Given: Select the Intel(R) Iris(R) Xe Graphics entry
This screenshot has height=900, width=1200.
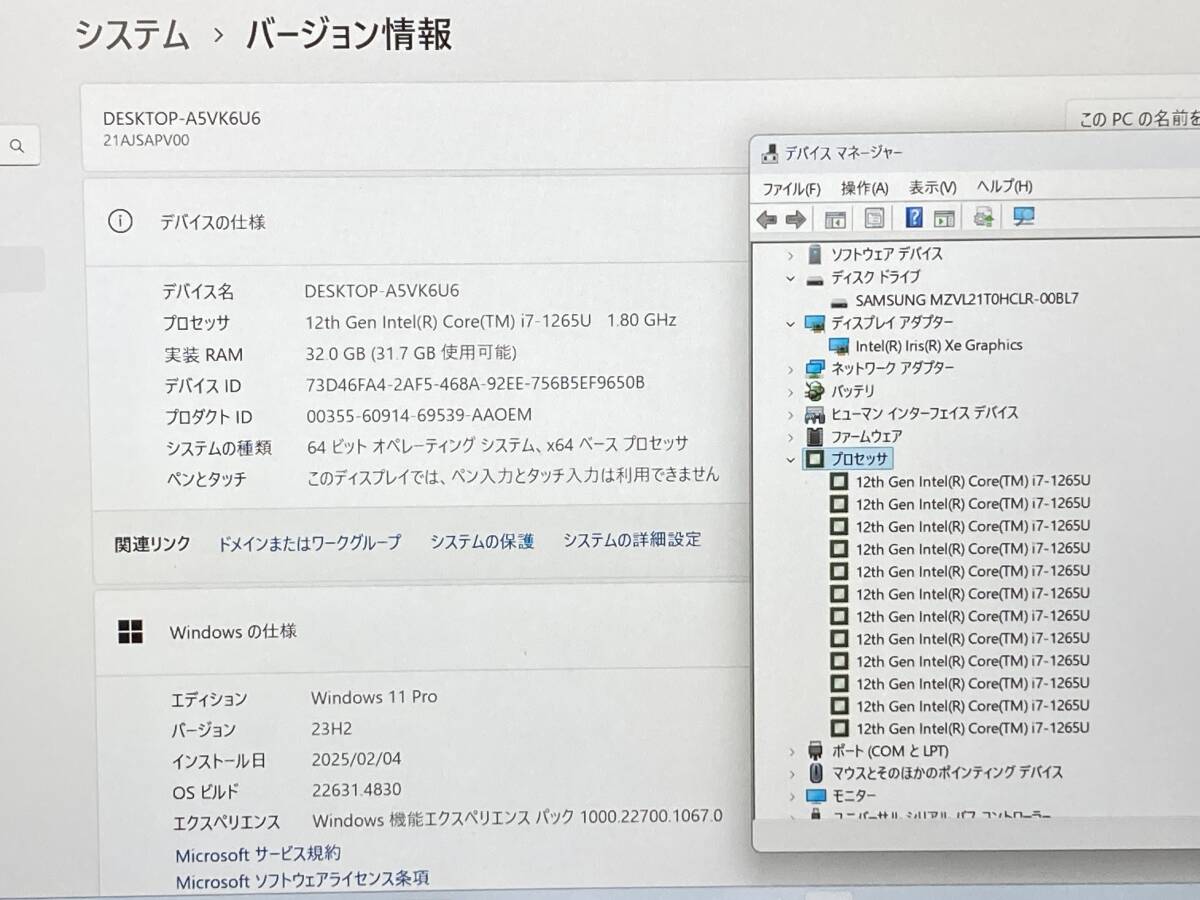Looking at the screenshot, I should pyautogui.click(x=938, y=345).
